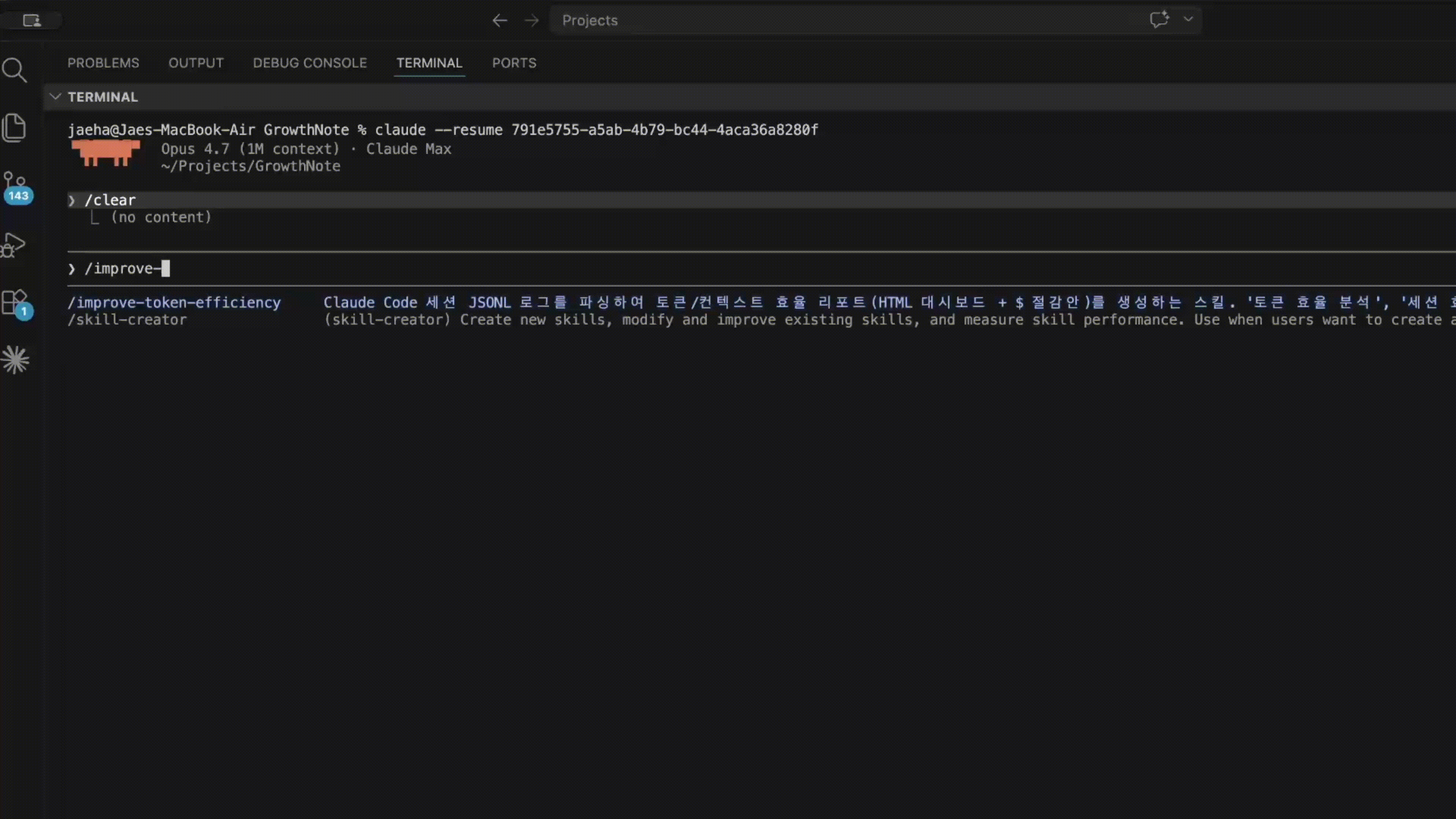
Task: Go back with the left arrow
Action: [500, 21]
